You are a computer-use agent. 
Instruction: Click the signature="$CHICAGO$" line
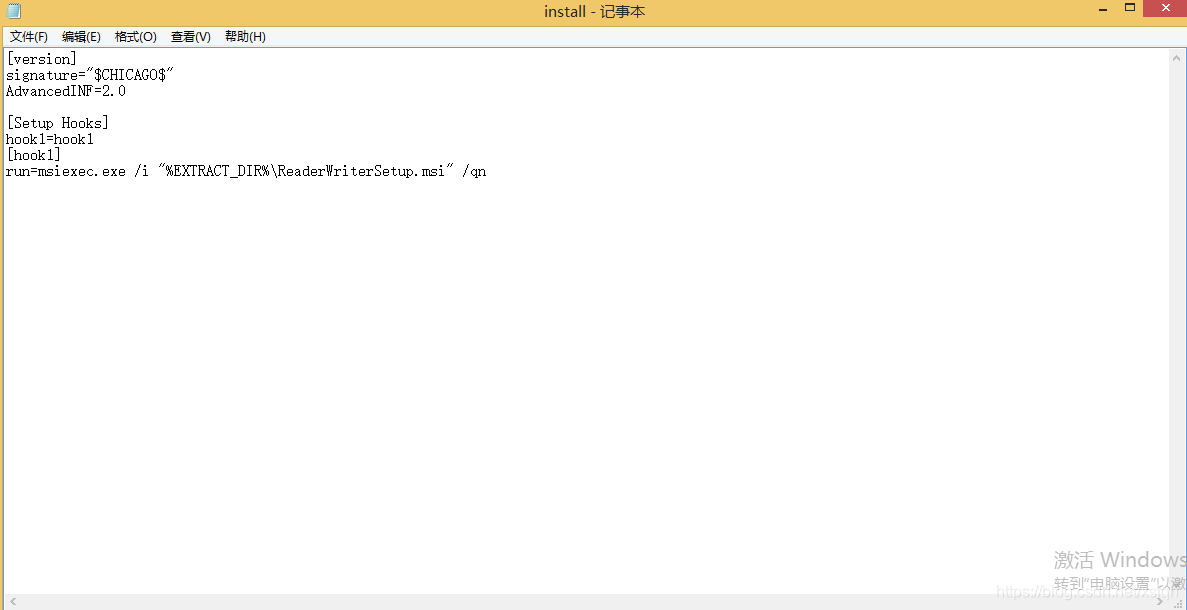click(90, 75)
